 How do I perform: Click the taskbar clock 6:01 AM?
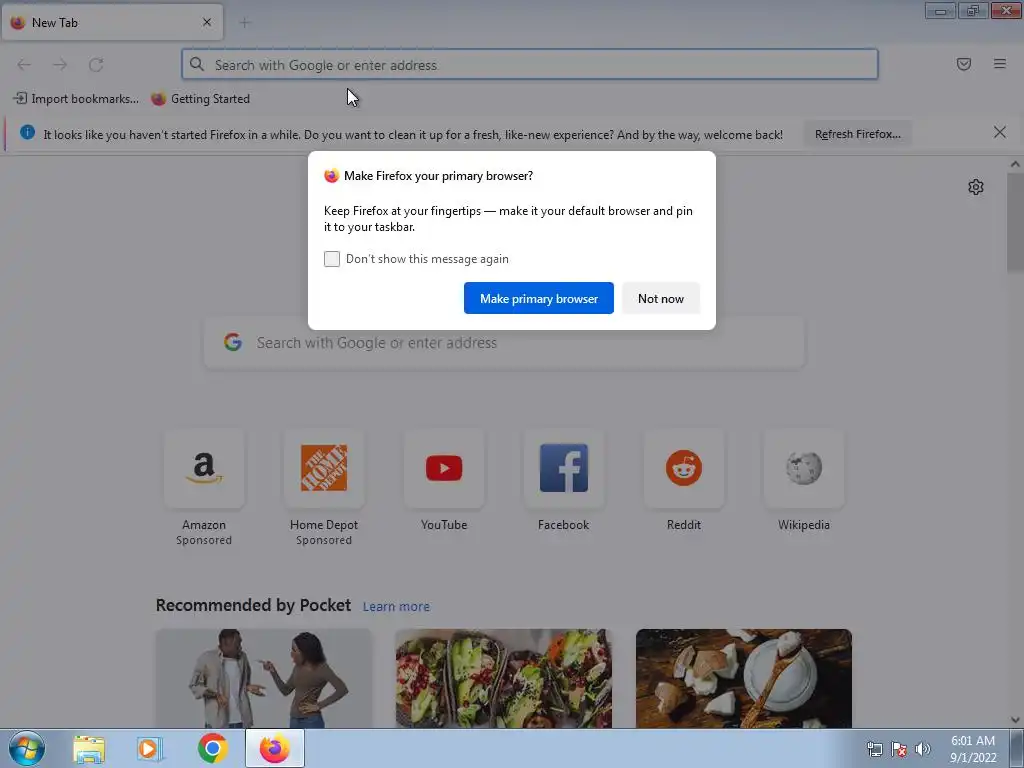point(973,748)
